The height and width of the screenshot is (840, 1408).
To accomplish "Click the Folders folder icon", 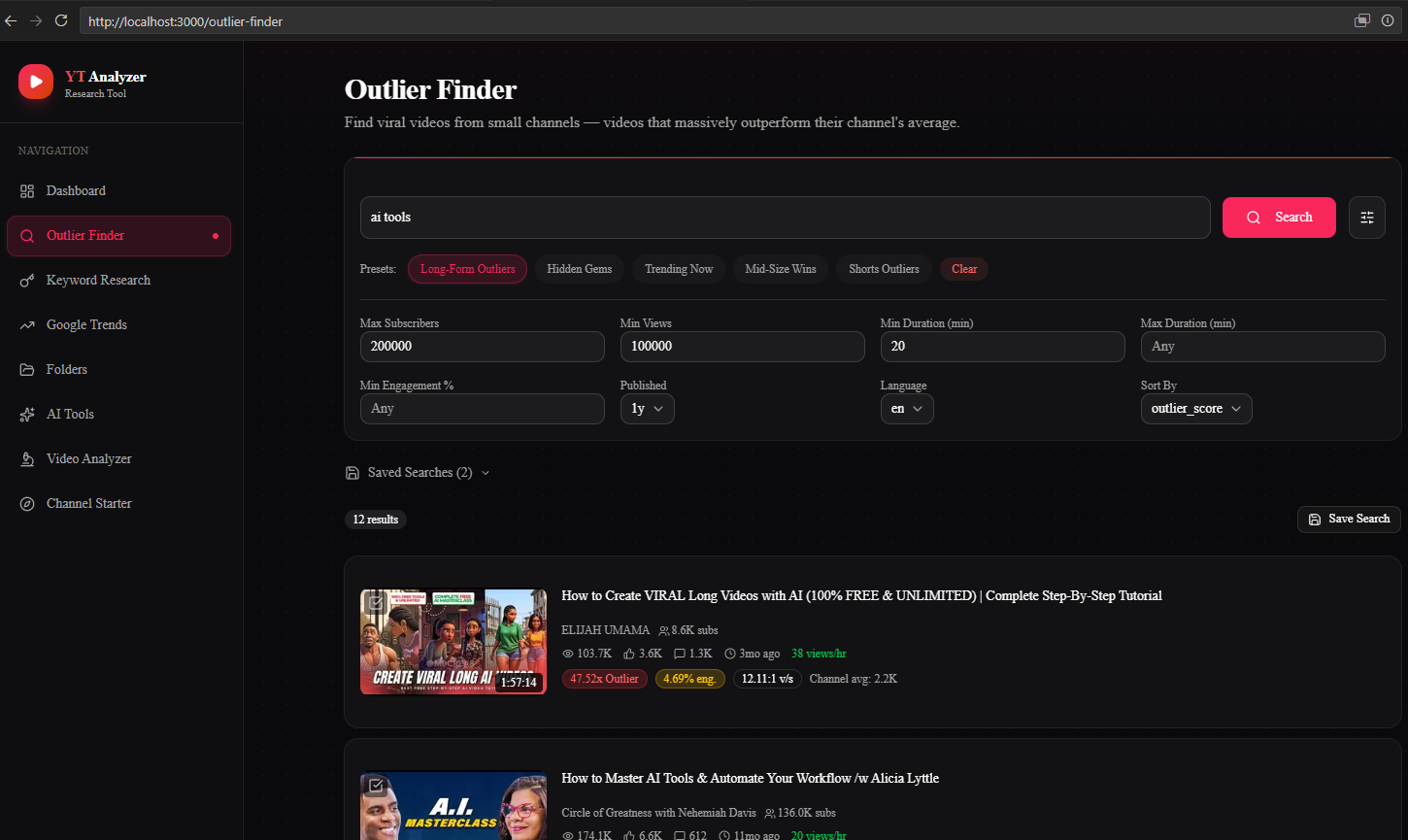I will point(27,370).
